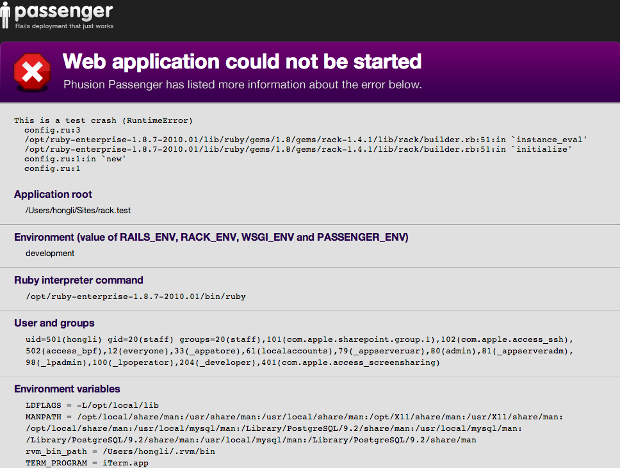Click the 'passenger' brand name text
620x468 pixels.
[x=64, y=11]
